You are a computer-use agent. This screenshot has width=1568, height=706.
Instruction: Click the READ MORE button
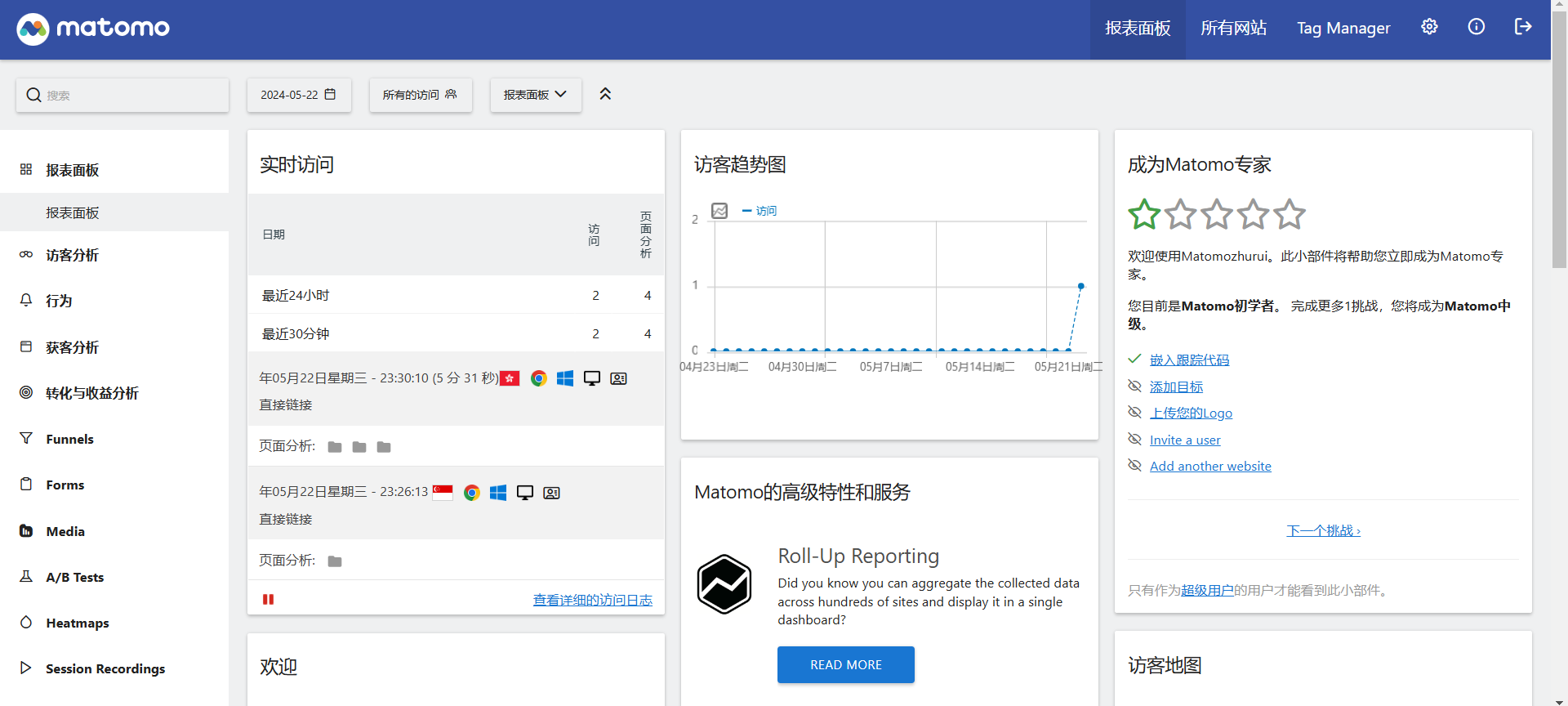click(845, 664)
